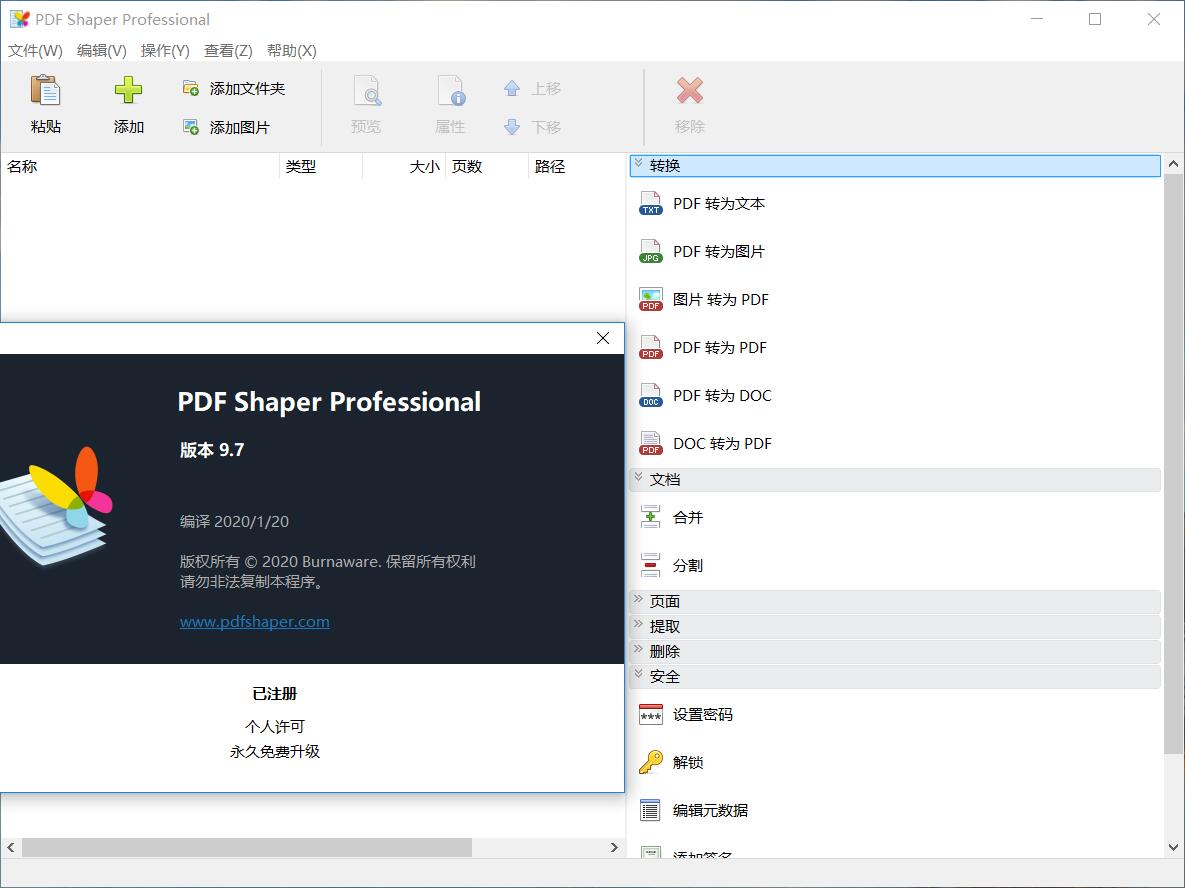Click the Add Image (添加图片) icon

tap(191, 127)
